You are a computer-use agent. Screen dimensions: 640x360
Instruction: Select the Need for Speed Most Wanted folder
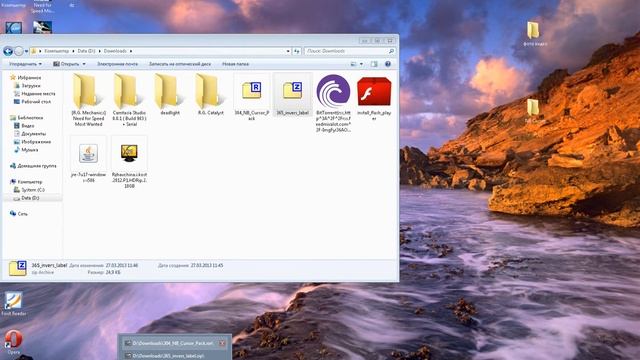point(88,100)
